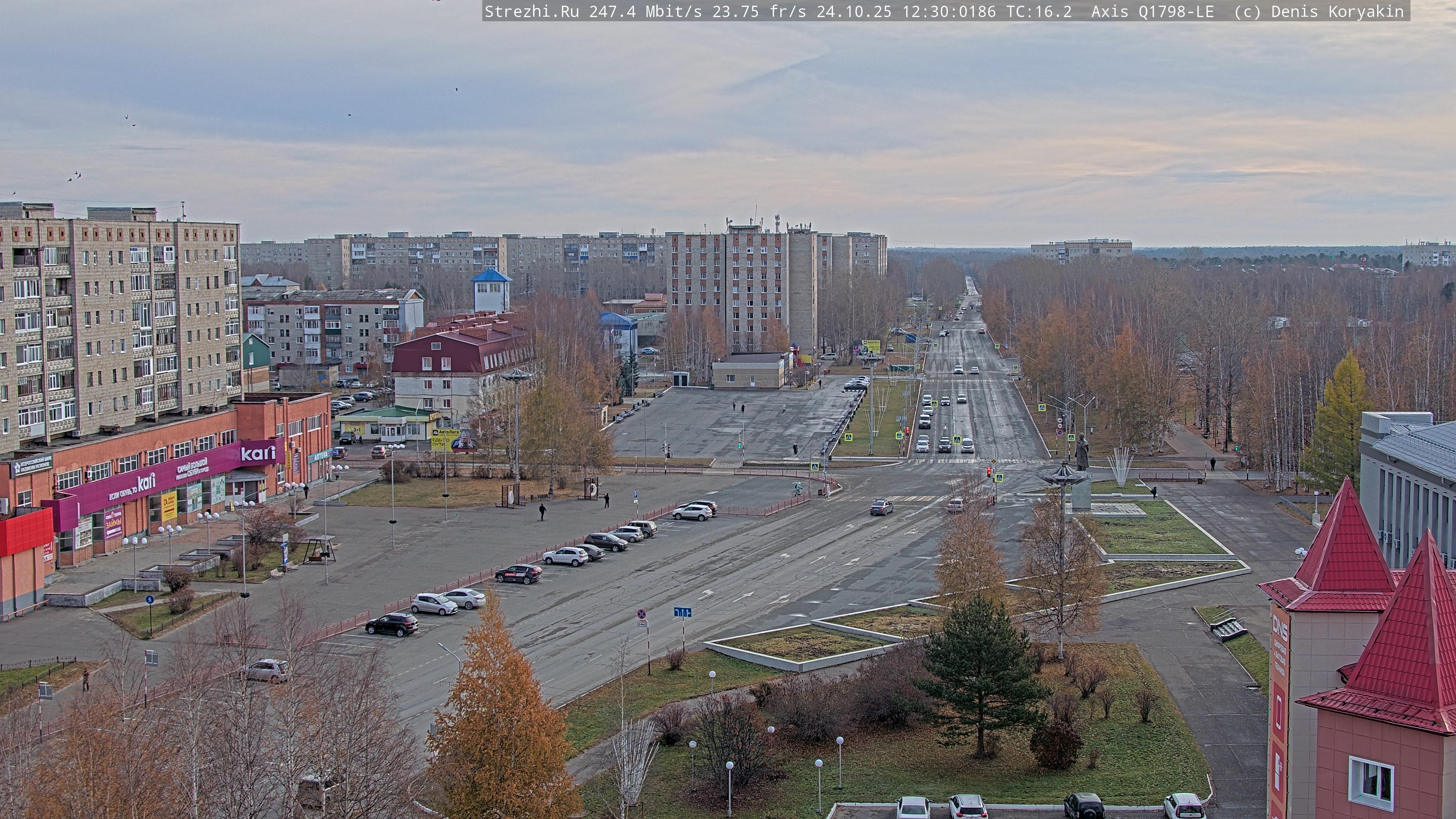Click the blue parking P road sign

pyautogui.click(x=635, y=494)
